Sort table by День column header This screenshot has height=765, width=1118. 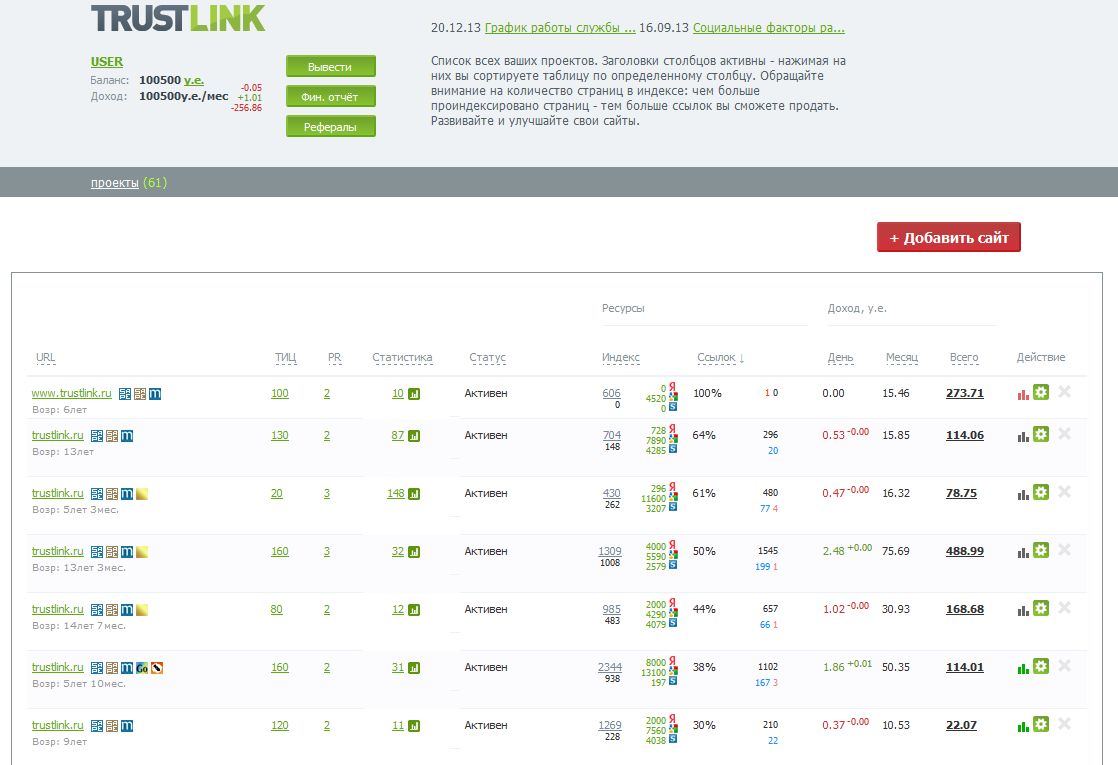point(841,357)
